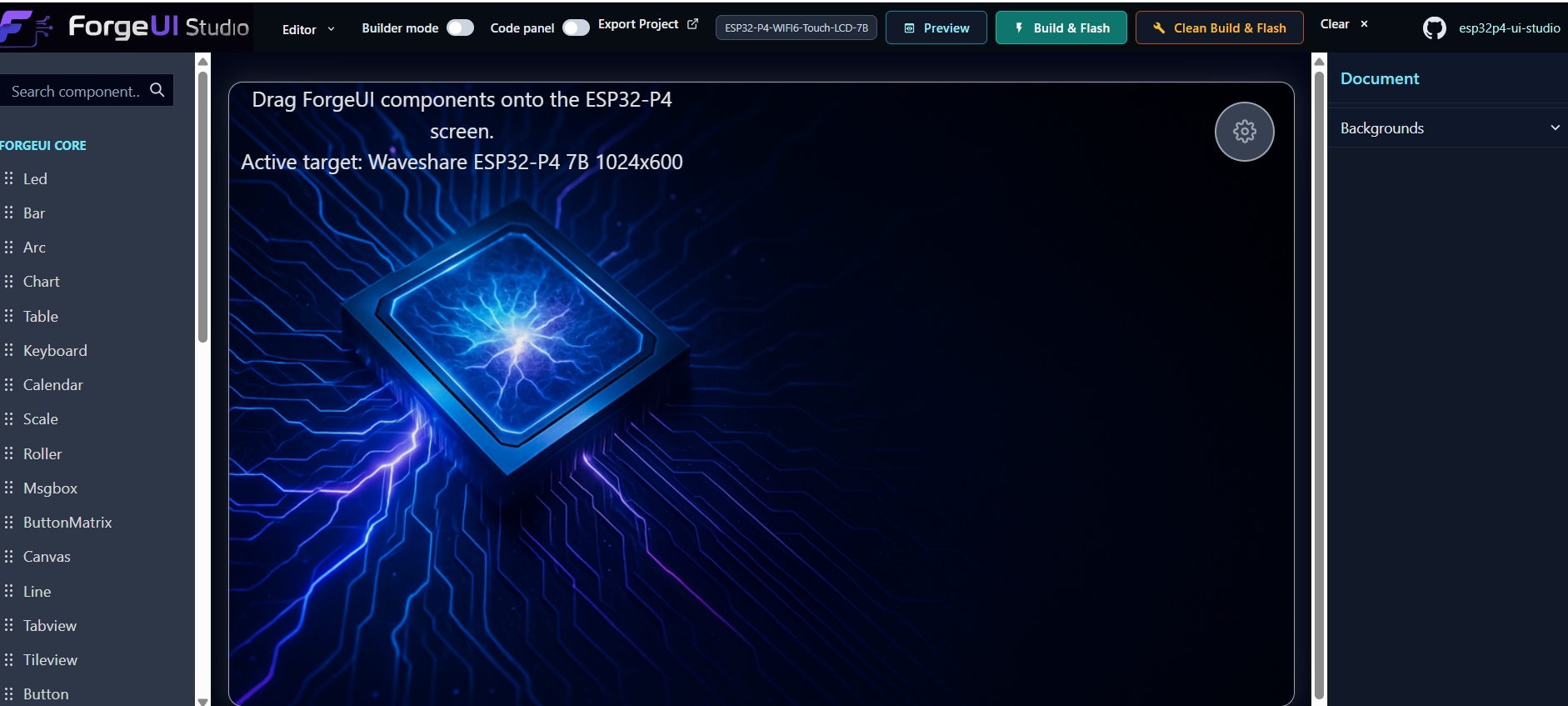1568x706 pixels.
Task: Toggle Builder mode switch
Action: pyautogui.click(x=460, y=28)
